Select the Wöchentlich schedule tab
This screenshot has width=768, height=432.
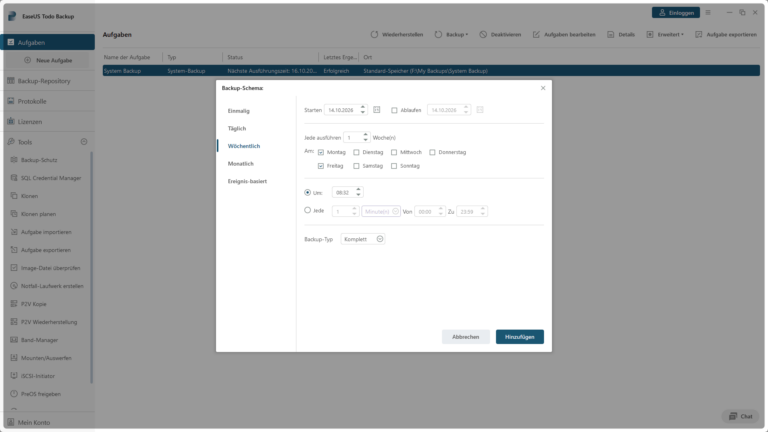(x=243, y=146)
